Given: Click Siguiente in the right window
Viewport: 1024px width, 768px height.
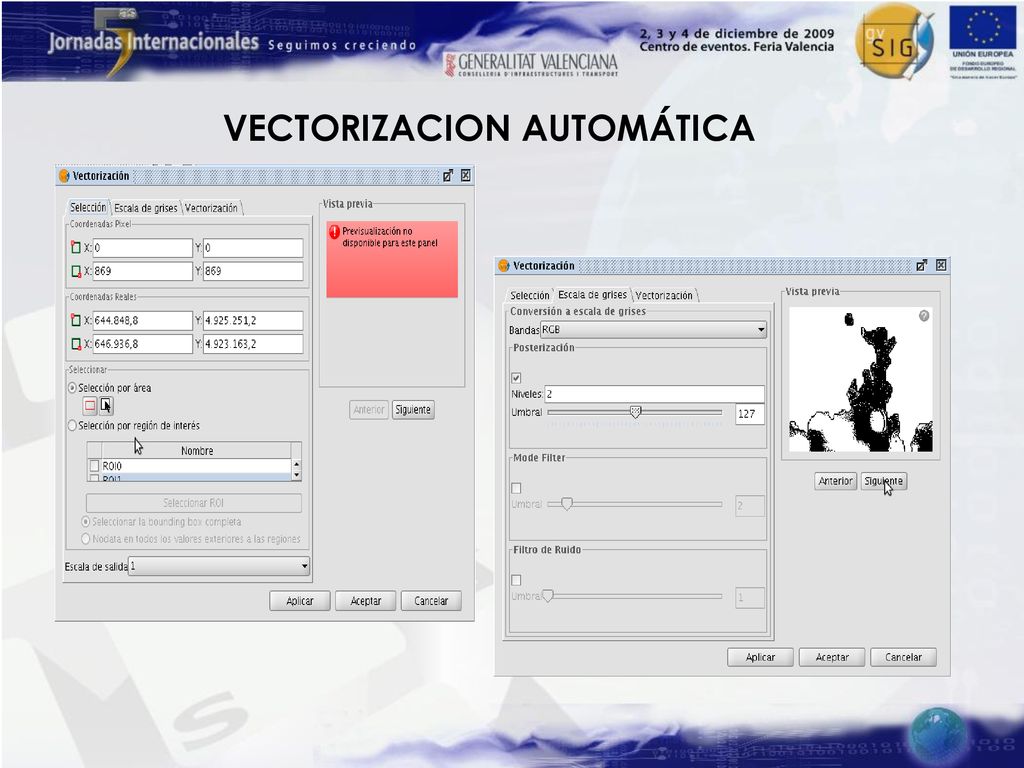Looking at the screenshot, I should [x=884, y=481].
